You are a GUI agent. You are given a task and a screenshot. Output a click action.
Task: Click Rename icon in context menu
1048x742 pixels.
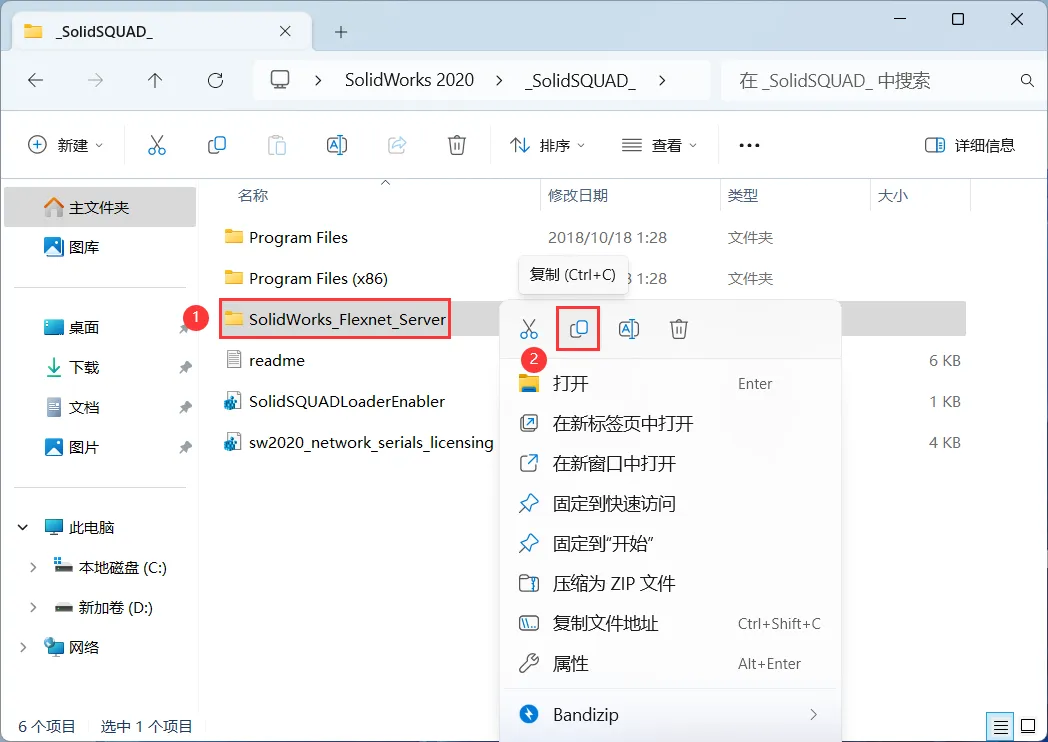[x=629, y=329]
